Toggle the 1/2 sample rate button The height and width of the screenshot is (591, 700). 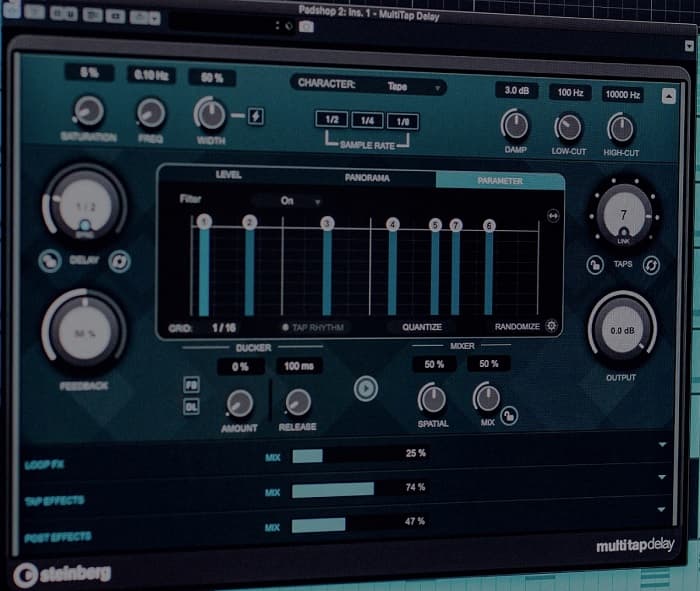coord(332,119)
